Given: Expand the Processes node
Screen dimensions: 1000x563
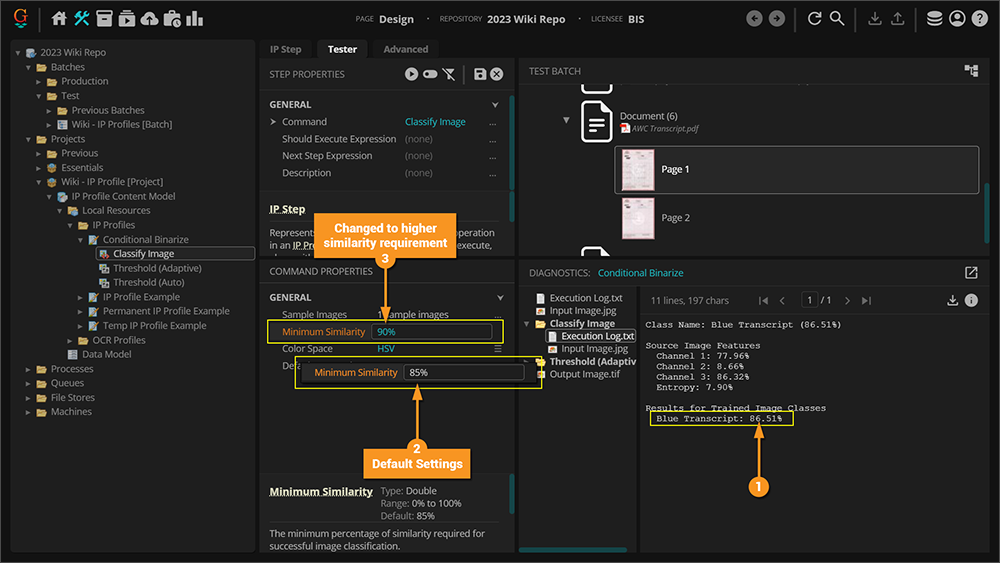Looking at the screenshot, I should 29,369.
